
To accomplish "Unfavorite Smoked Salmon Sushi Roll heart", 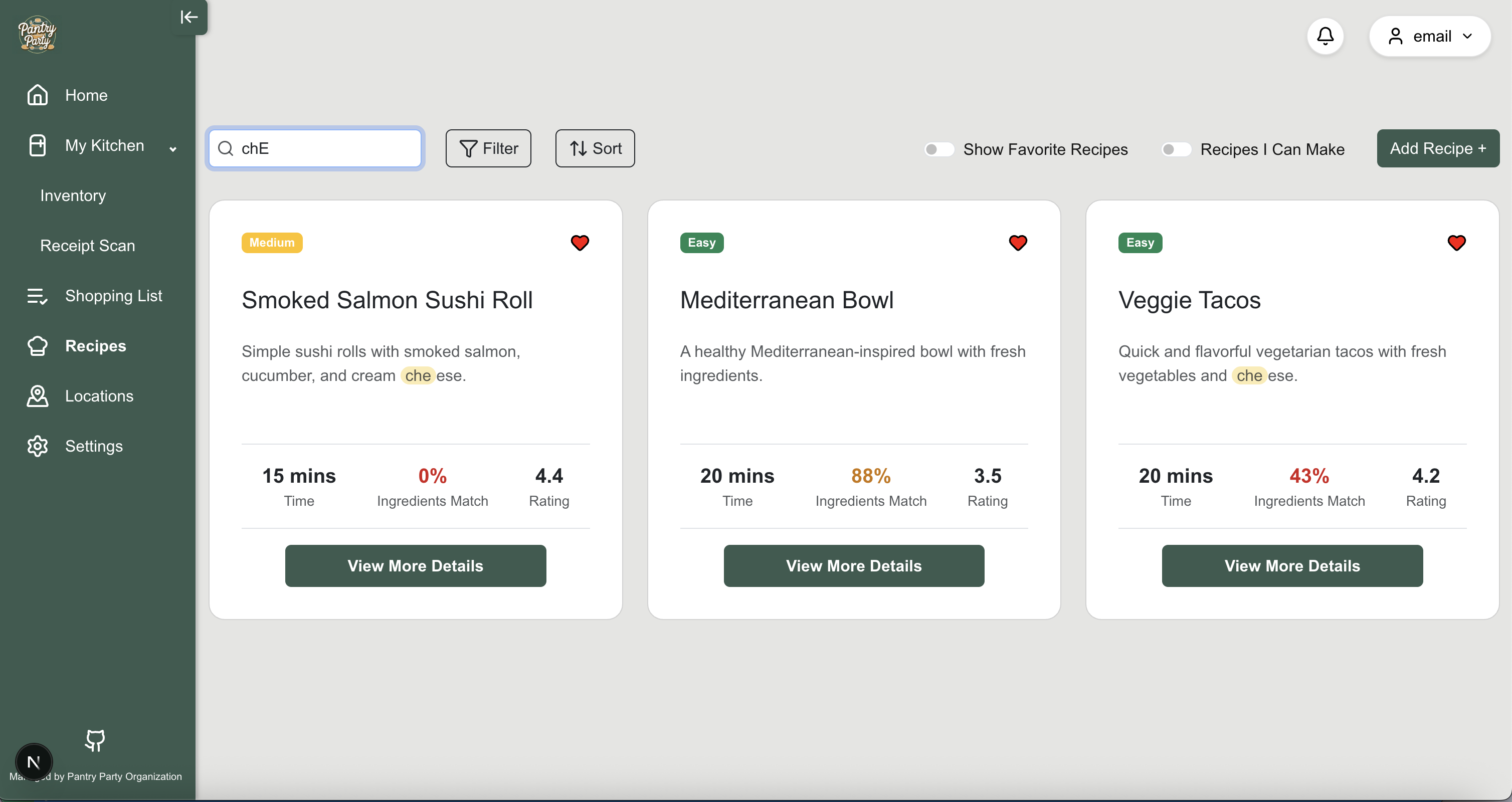I will click(x=580, y=242).
